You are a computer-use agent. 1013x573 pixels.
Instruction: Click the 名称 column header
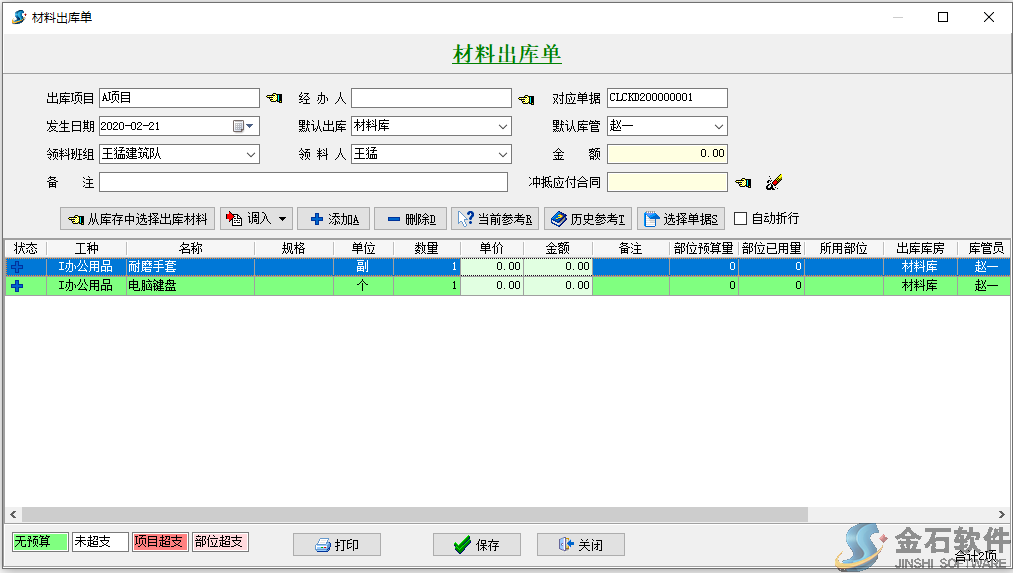(x=190, y=248)
